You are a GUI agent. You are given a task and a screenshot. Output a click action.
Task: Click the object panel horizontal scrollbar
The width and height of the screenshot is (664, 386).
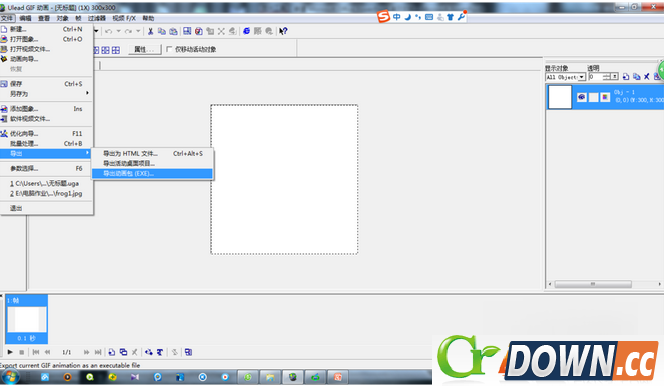click(593, 284)
